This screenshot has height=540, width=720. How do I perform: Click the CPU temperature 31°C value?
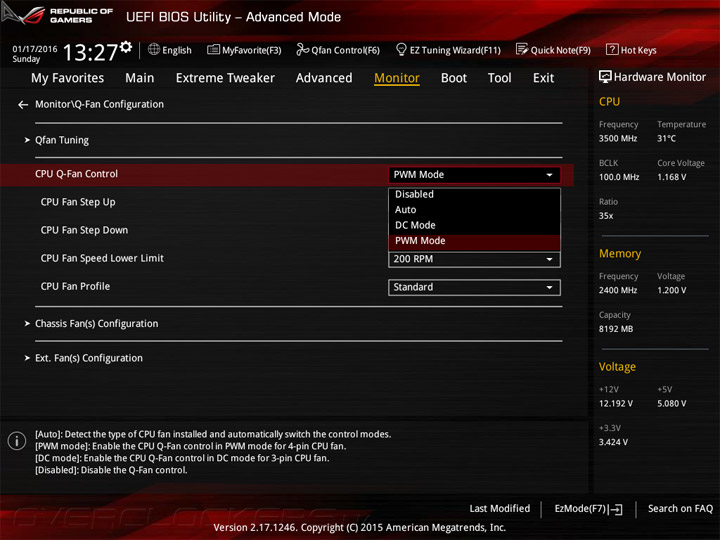tap(666, 139)
